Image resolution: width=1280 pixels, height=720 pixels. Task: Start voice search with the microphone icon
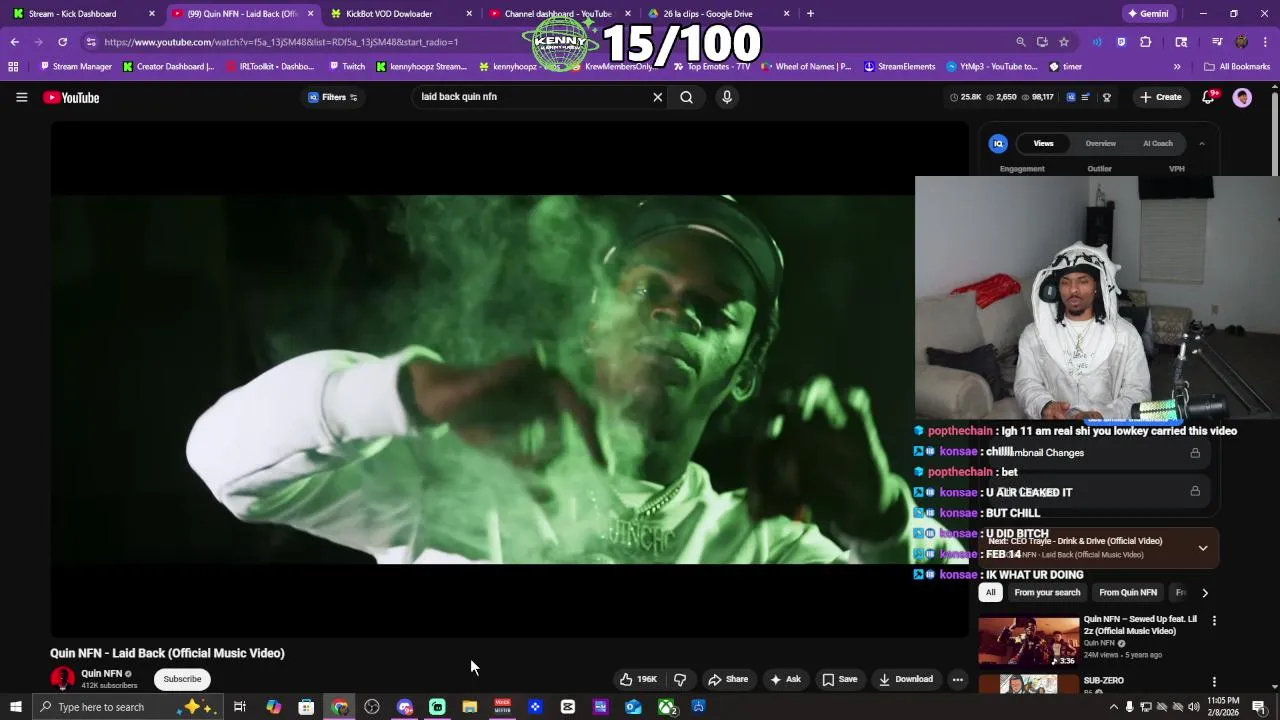[x=727, y=97]
